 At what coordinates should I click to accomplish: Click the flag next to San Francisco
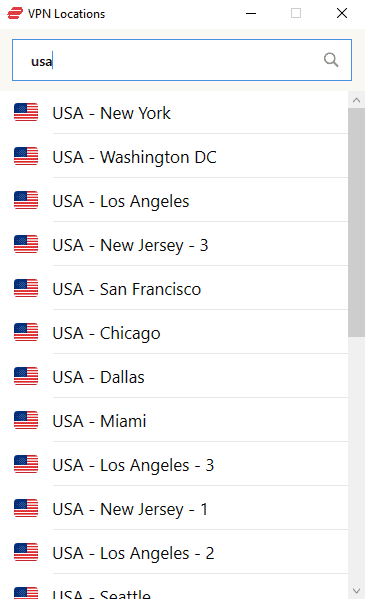(26, 288)
